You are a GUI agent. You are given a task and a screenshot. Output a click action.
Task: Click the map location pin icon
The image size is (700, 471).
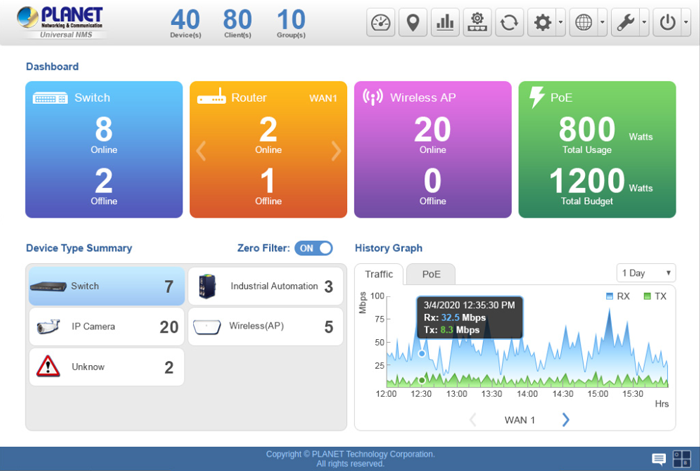coord(412,23)
